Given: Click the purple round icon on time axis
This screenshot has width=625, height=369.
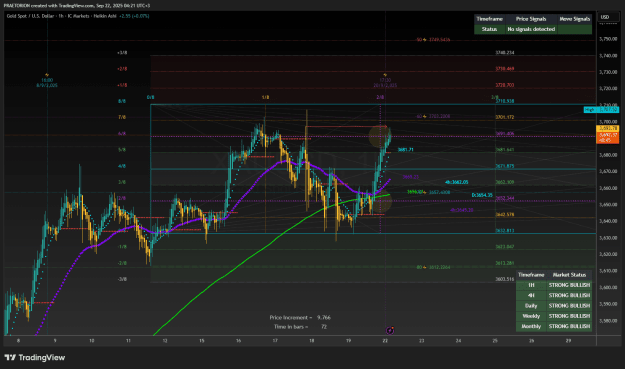Looking at the screenshot, I should (x=390, y=330).
